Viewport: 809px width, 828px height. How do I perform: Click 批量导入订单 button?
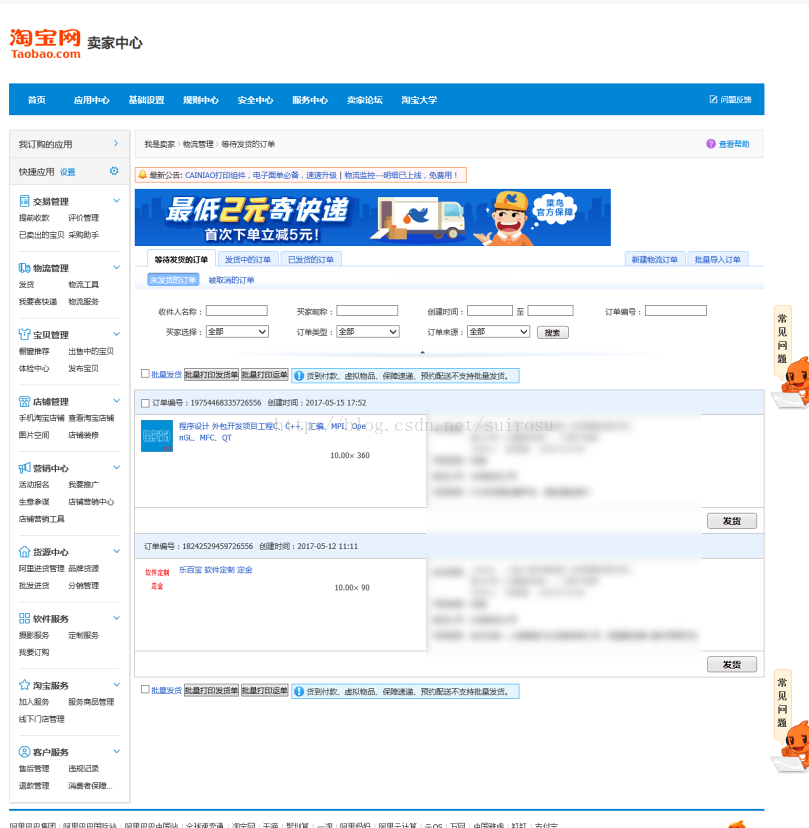[x=718, y=259]
